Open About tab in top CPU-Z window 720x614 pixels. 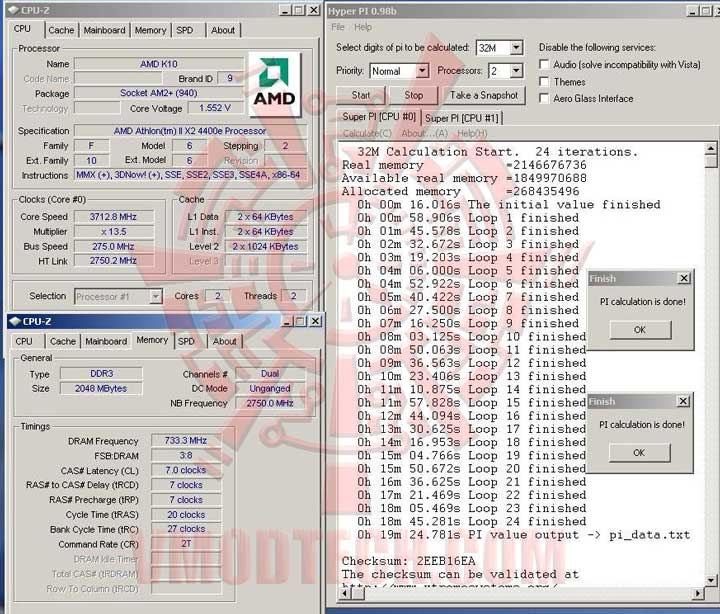[223, 30]
